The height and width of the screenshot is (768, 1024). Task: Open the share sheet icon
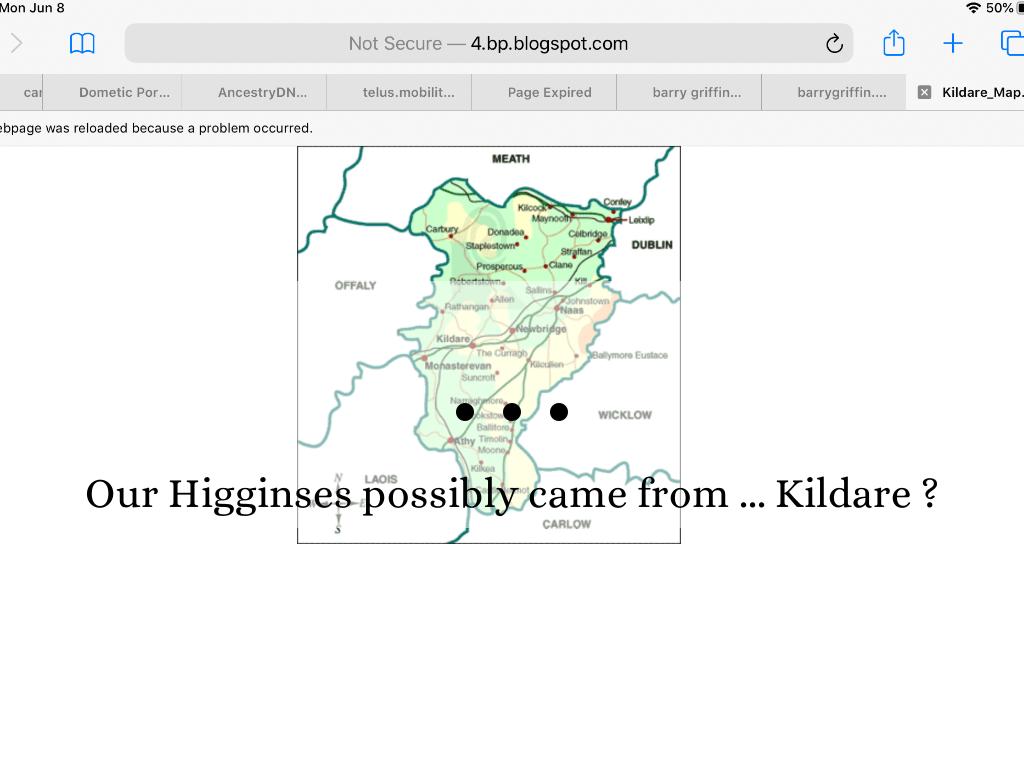pos(893,43)
